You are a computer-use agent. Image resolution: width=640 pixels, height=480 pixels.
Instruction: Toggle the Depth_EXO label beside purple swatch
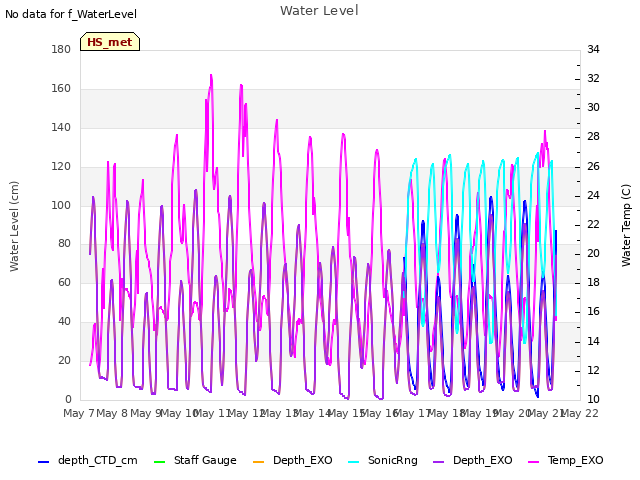pyautogui.click(x=482, y=460)
